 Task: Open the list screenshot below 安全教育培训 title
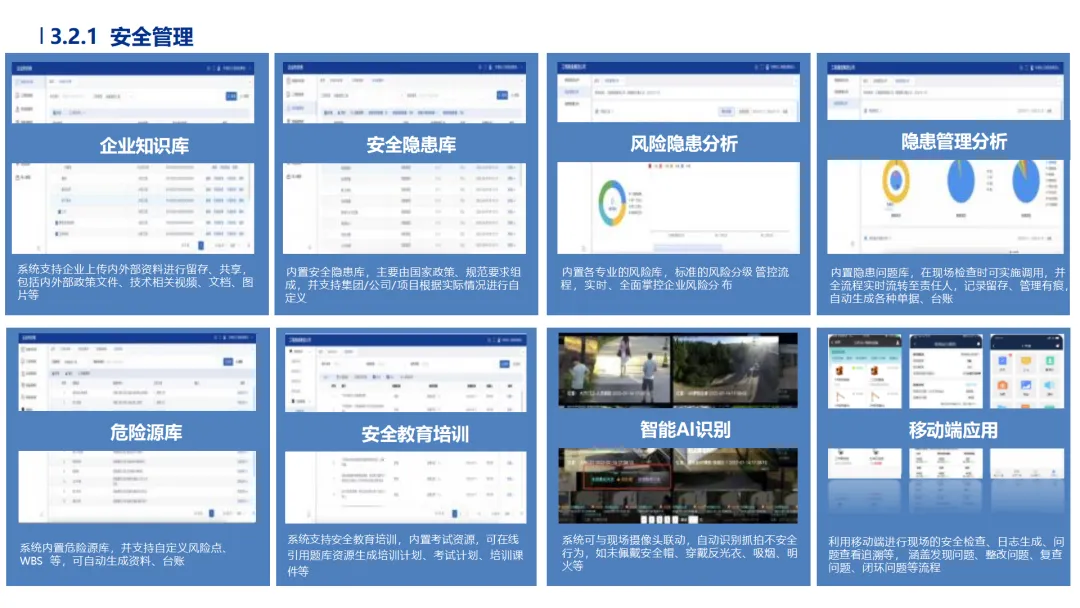(406, 488)
